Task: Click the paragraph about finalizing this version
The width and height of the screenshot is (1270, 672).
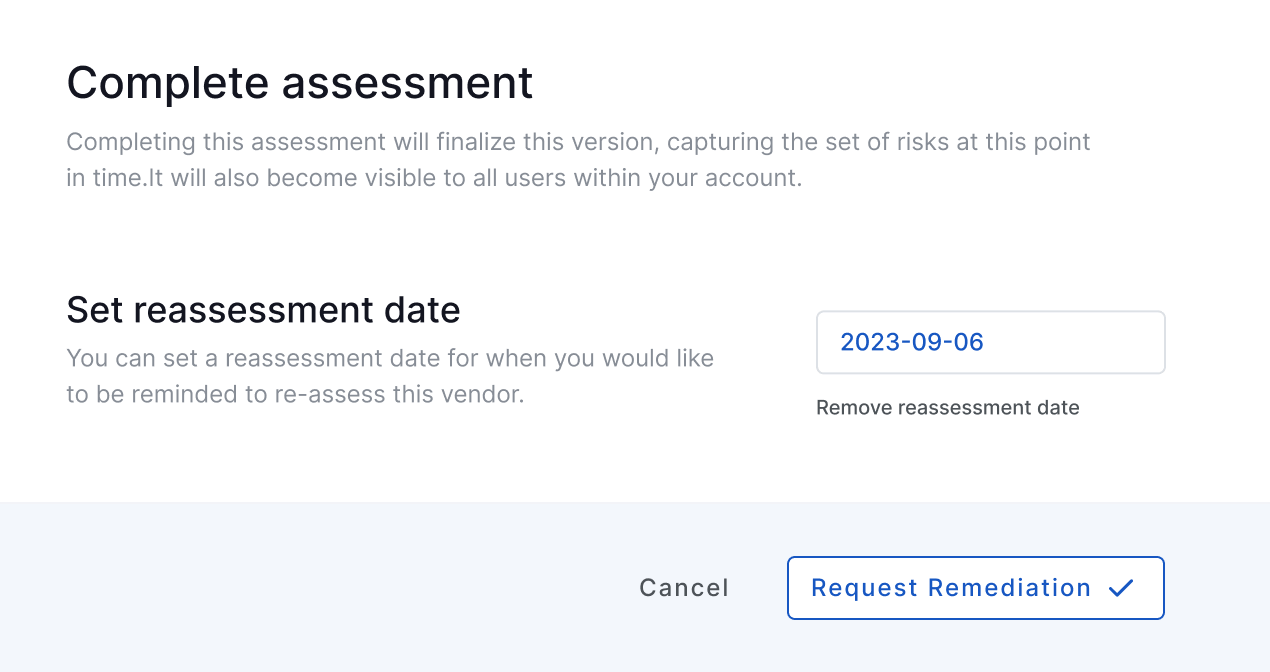Action: 578,161
